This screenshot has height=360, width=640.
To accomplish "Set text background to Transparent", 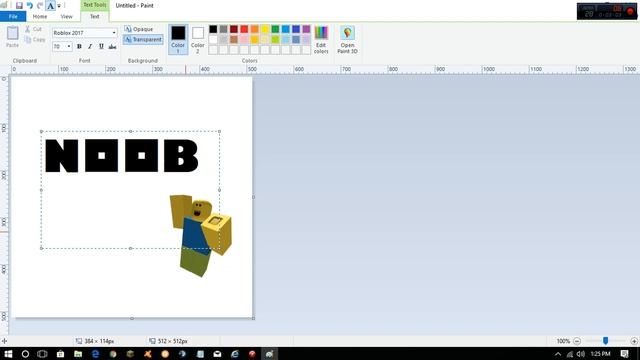I will [x=143, y=40].
